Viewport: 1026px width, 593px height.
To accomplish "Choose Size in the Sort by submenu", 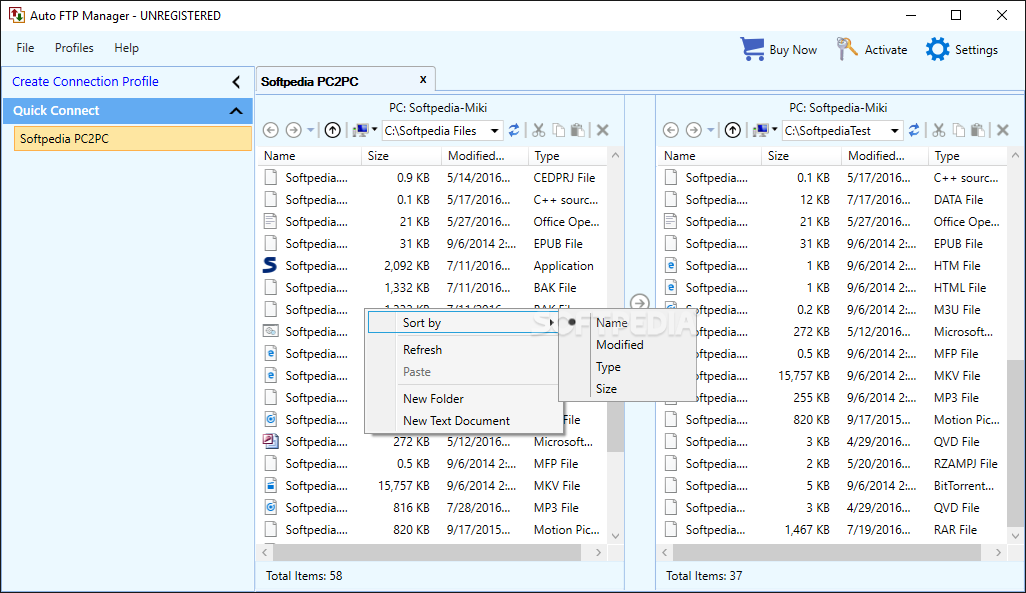I will (606, 389).
